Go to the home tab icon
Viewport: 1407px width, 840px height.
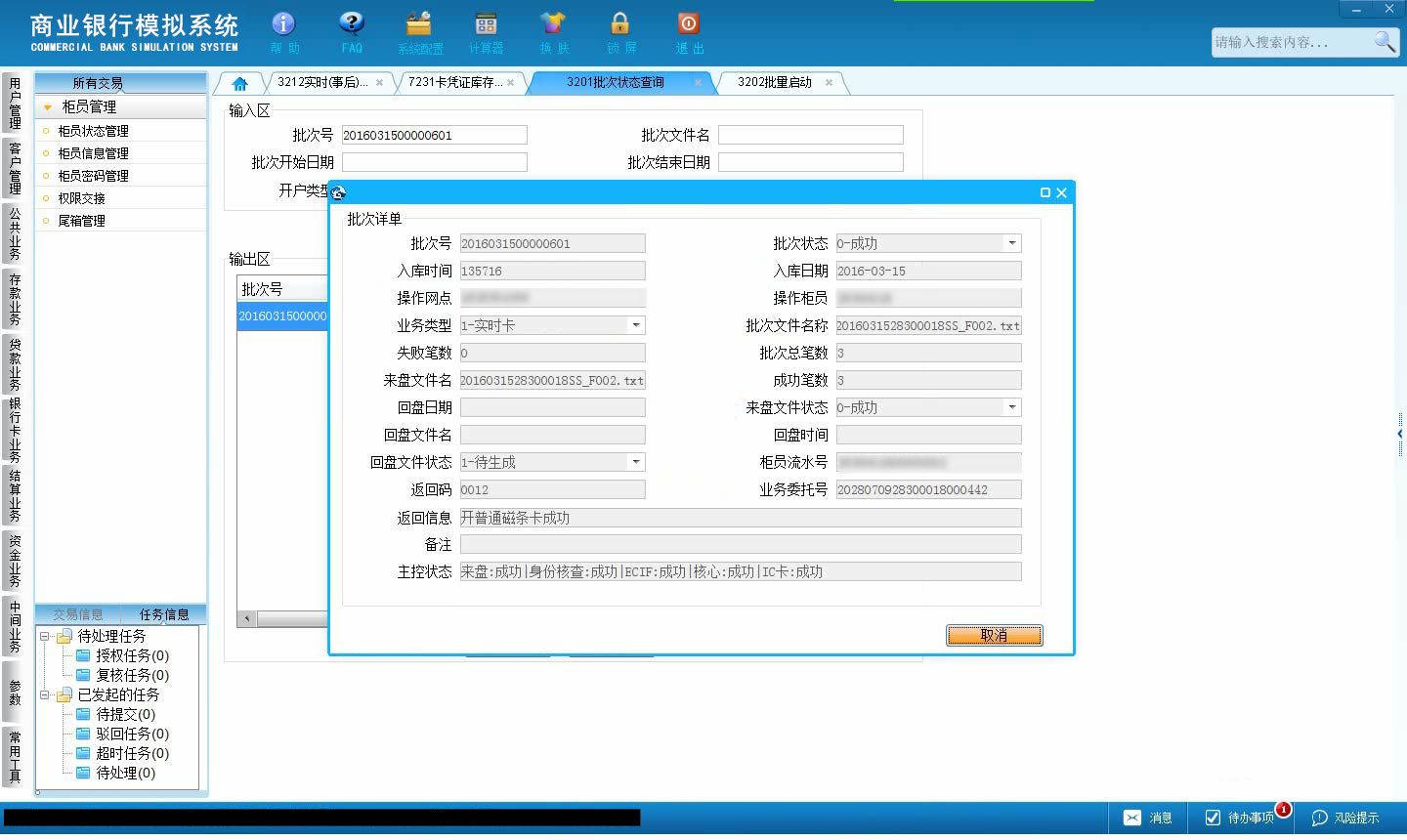tap(240, 83)
